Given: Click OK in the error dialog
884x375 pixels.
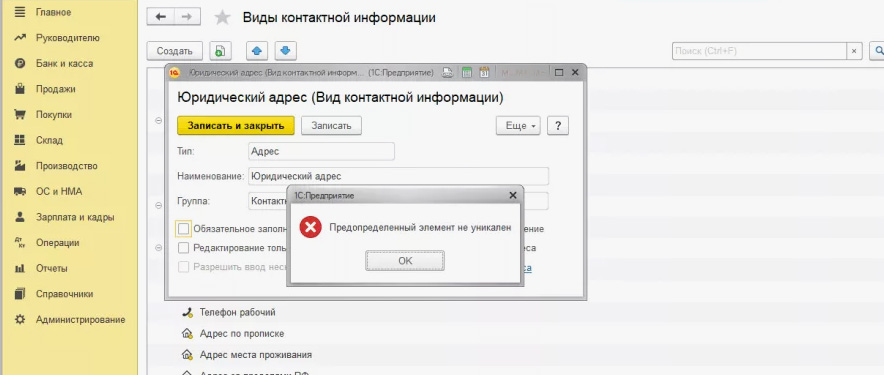Looking at the screenshot, I should tap(405, 261).
